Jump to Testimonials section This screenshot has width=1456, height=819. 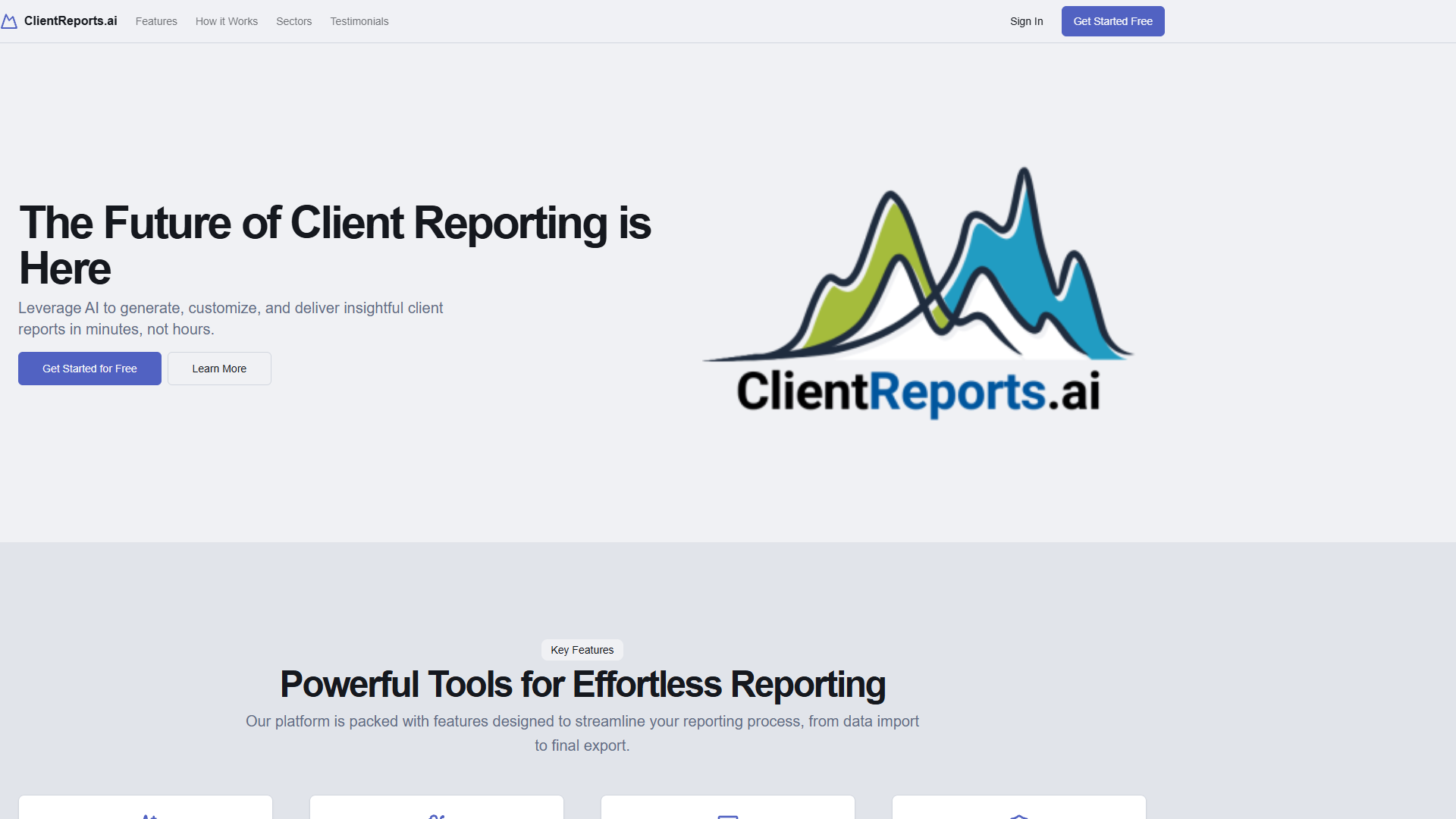point(359,21)
